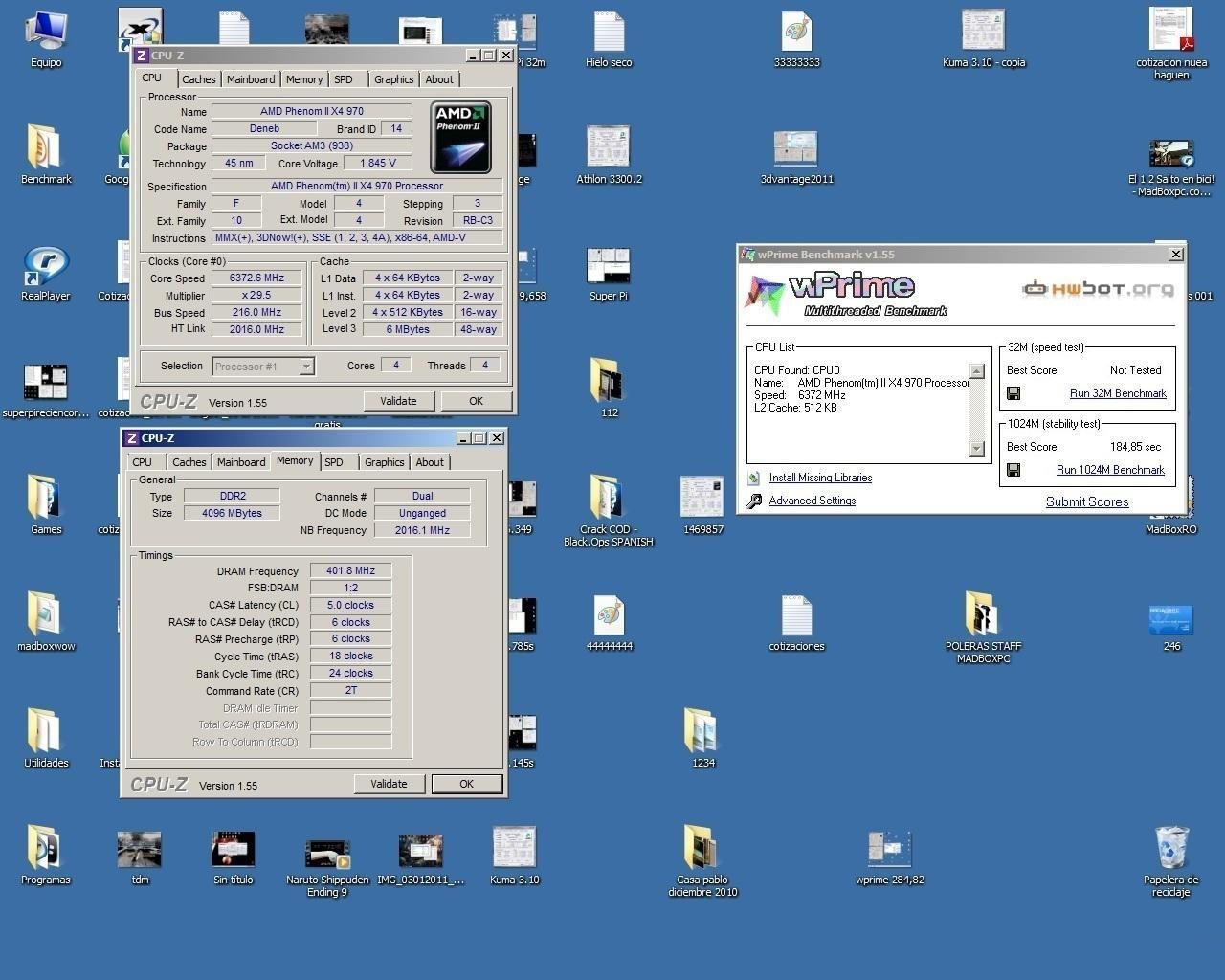Close the wPrime Benchmark window

tap(1176, 255)
